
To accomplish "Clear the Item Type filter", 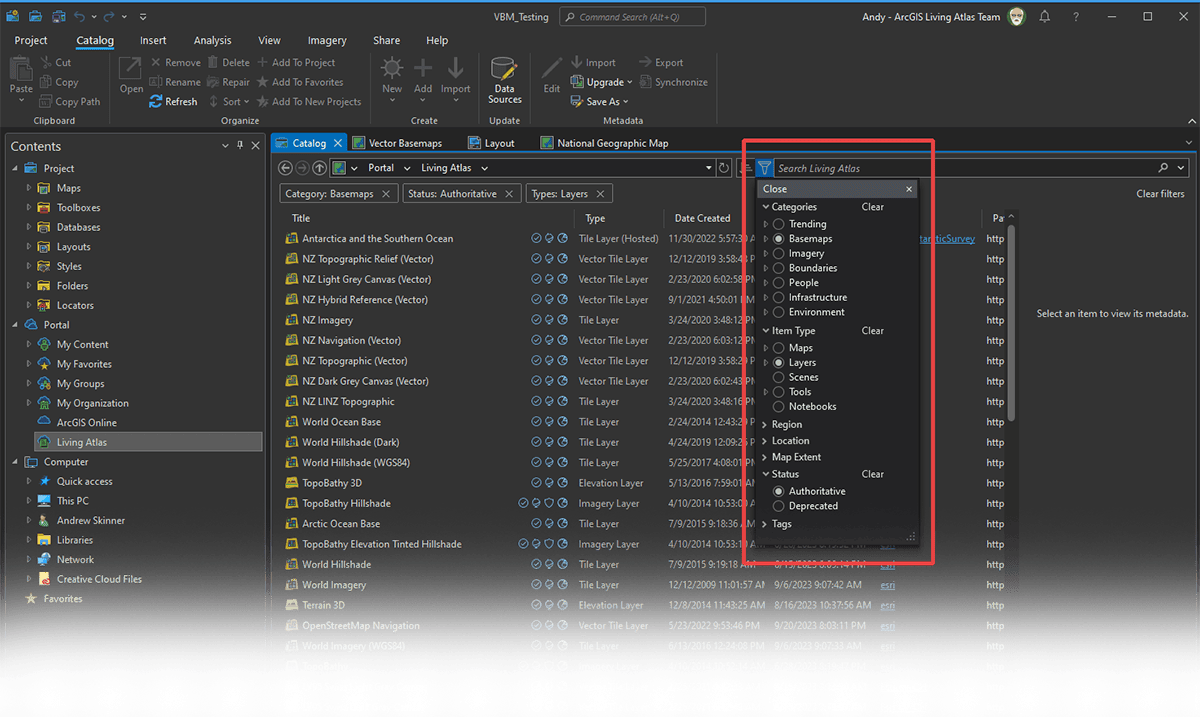I will click(x=872, y=331).
